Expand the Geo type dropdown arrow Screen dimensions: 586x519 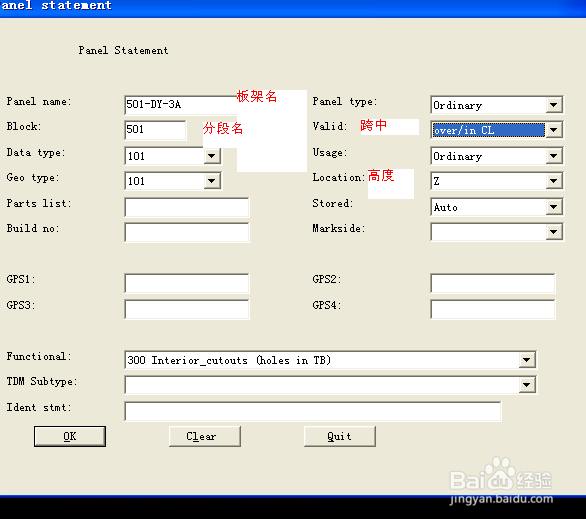point(212,181)
